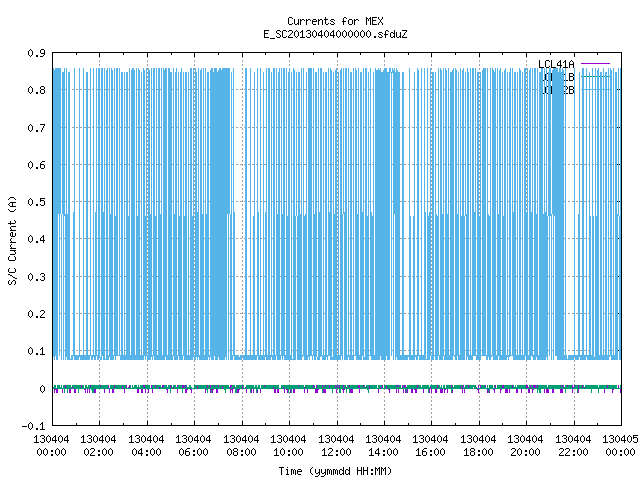
Task: Click the x-axis time label '02:00'
Action: pos(98,452)
